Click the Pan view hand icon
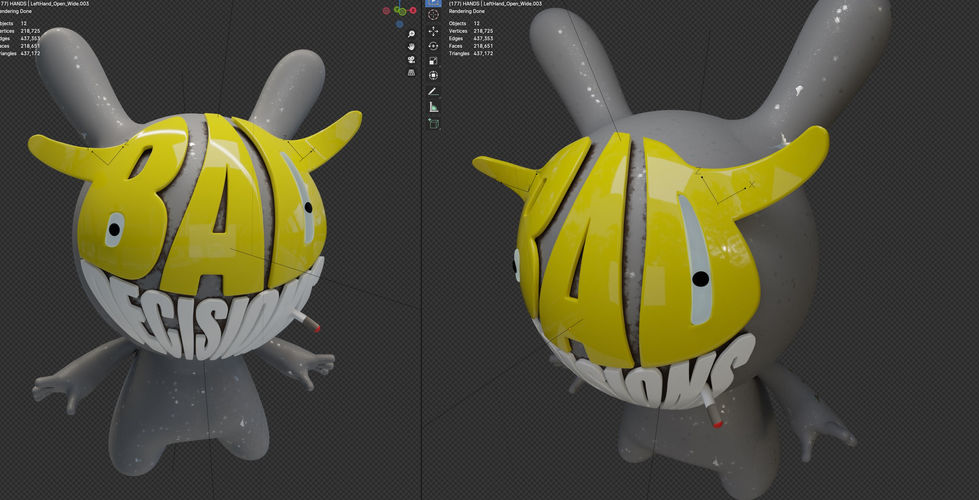This screenshot has width=979, height=500. point(411,47)
